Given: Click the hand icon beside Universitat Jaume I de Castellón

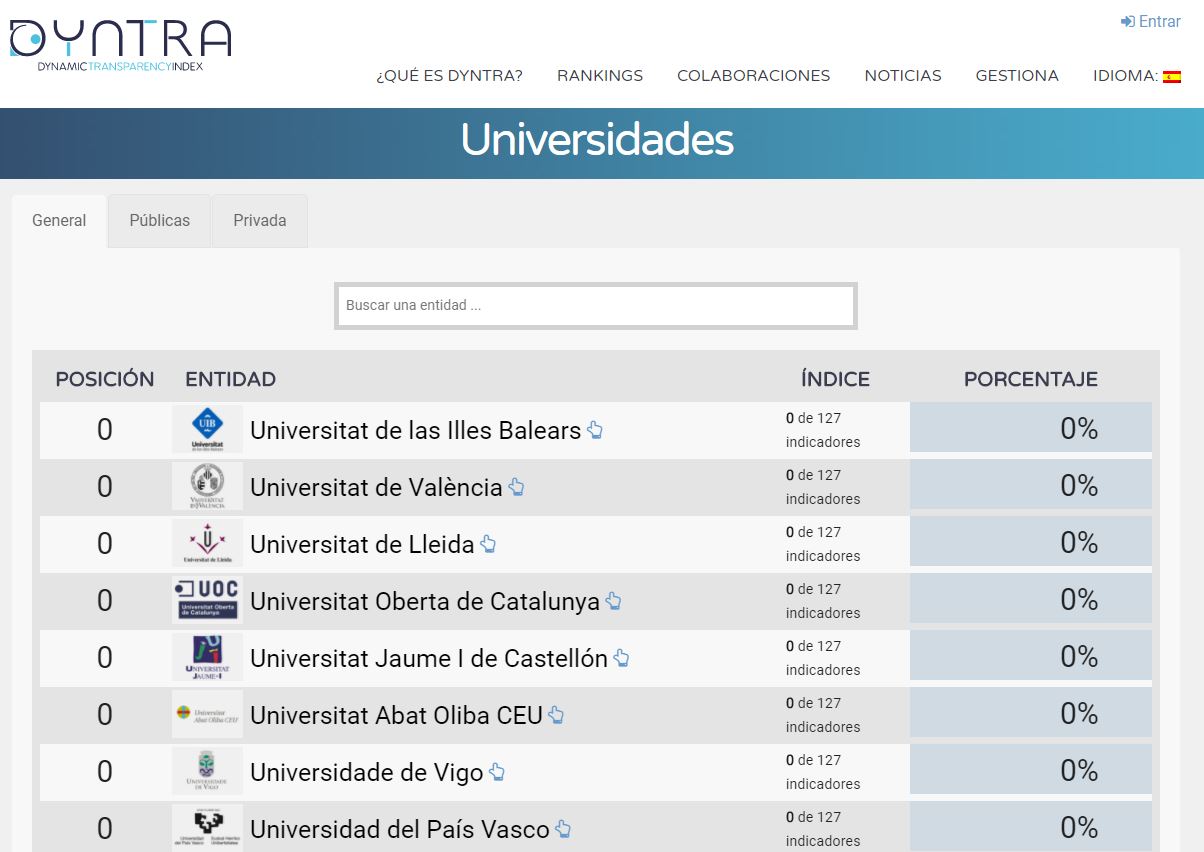Looking at the screenshot, I should tap(621, 659).
